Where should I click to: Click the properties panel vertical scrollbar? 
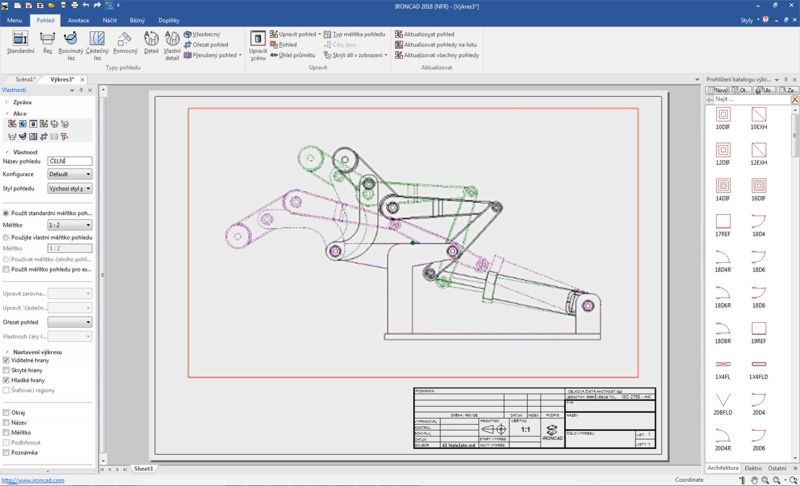102,274
